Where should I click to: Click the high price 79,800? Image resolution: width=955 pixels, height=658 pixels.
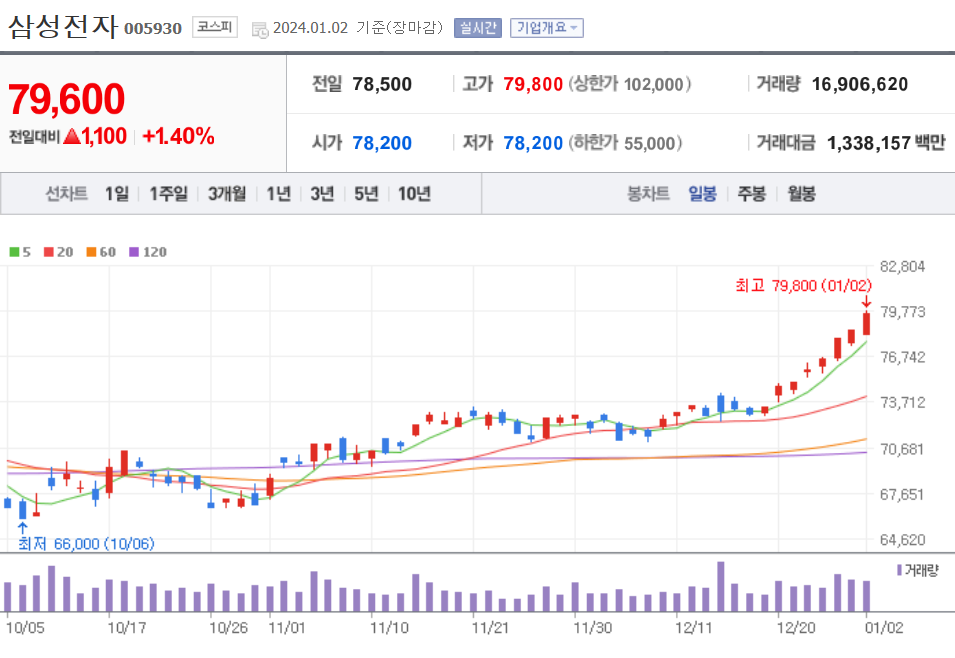coord(533,84)
